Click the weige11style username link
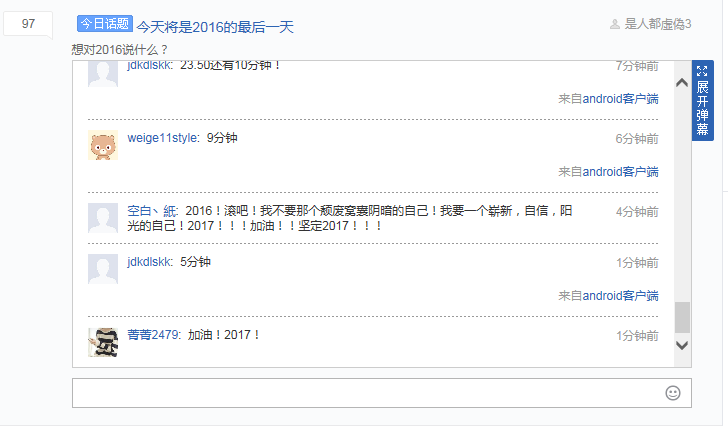The height and width of the screenshot is (426, 728). pos(162,138)
